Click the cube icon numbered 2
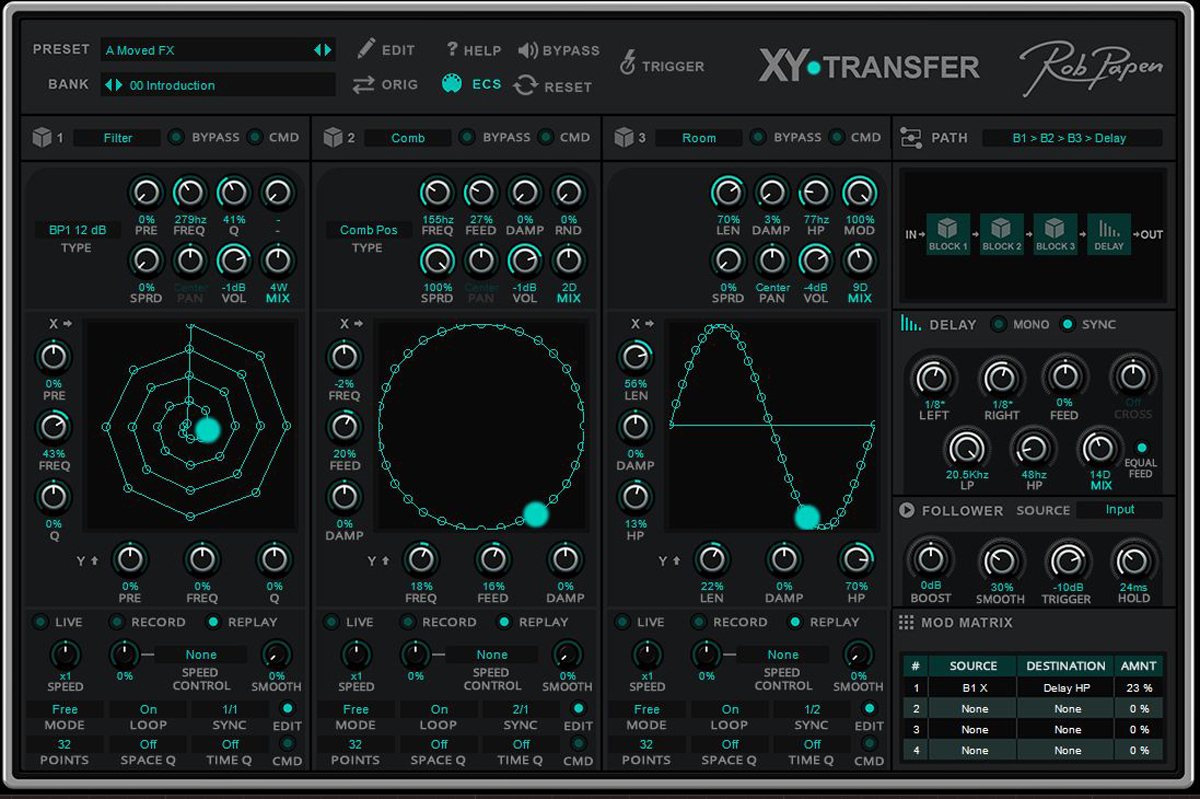Viewport: 1200px width, 799px height. 332,137
